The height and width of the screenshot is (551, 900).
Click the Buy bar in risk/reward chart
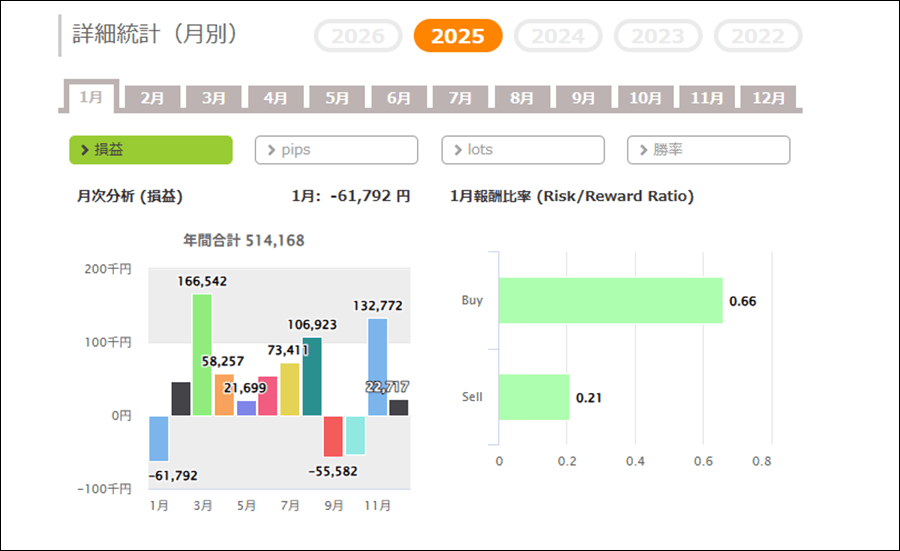pos(610,301)
